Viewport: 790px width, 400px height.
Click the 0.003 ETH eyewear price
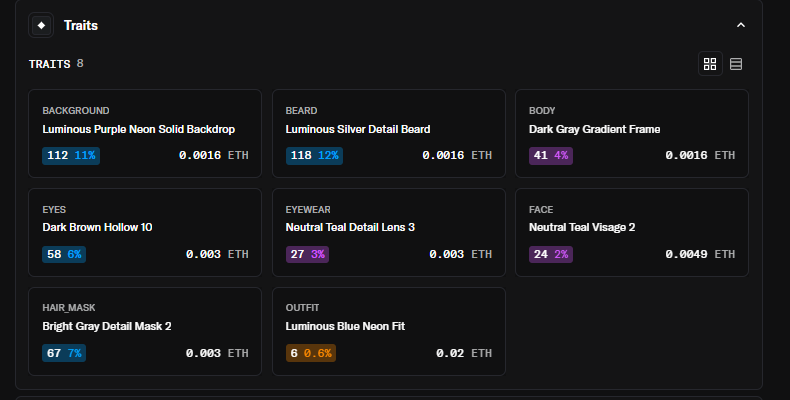pyautogui.click(x=460, y=254)
